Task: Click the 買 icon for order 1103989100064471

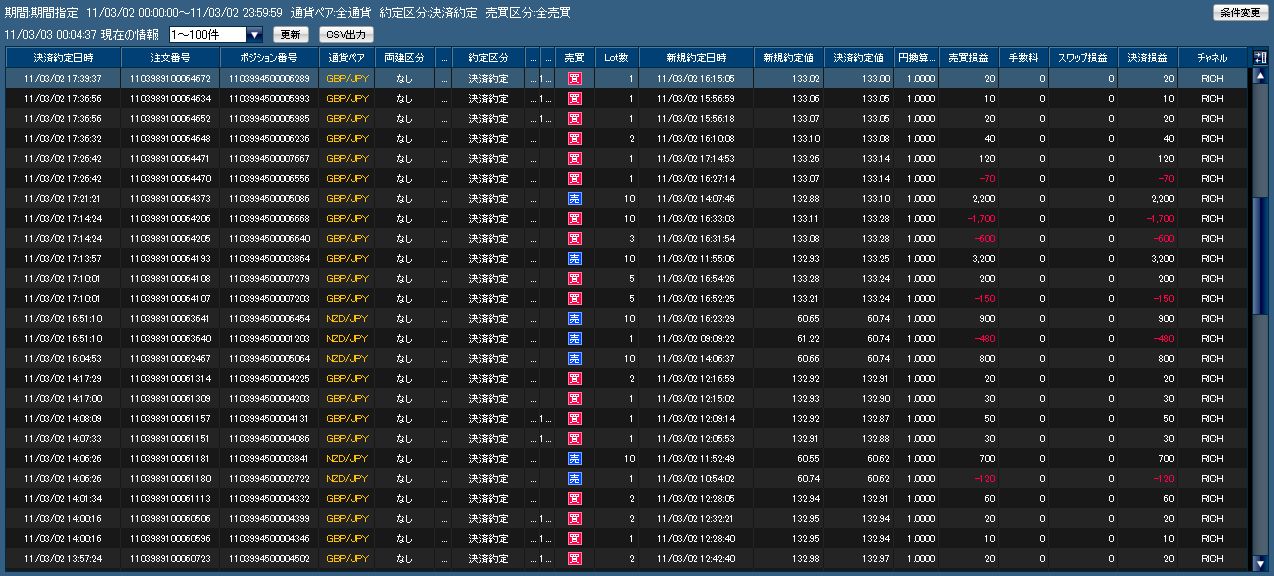Action: point(574,158)
